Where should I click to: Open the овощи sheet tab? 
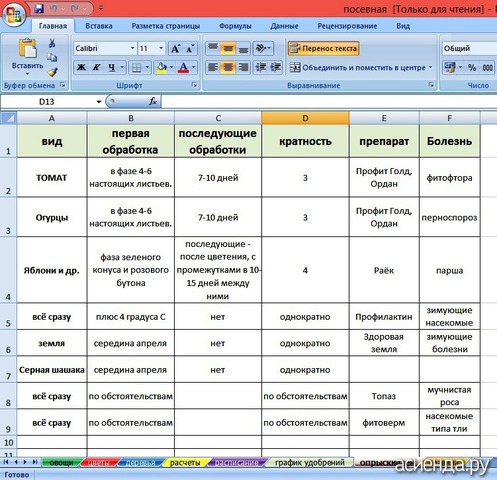click(x=61, y=463)
